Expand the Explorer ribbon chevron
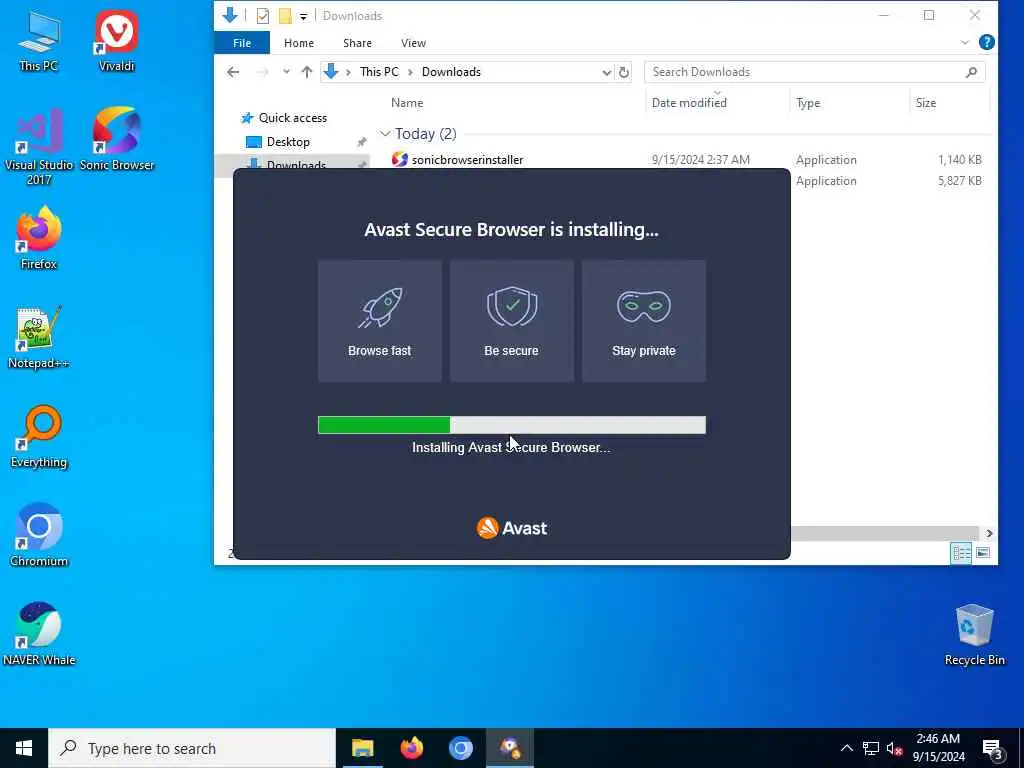The height and width of the screenshot is (768, 1024). tap(965, 42)
